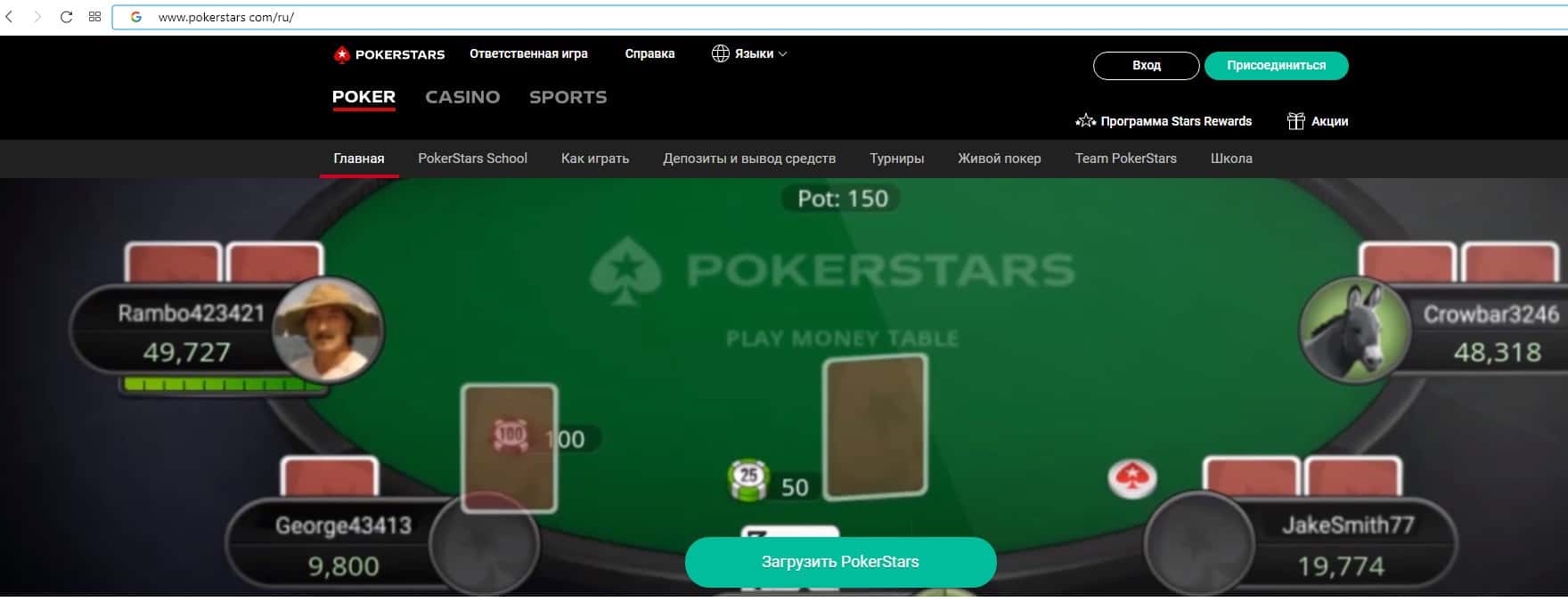Screen dimensions: 1568x610
Task: Click Rambo423421's green timer bar
Action: pyautogui.click(x=223, y=386)
